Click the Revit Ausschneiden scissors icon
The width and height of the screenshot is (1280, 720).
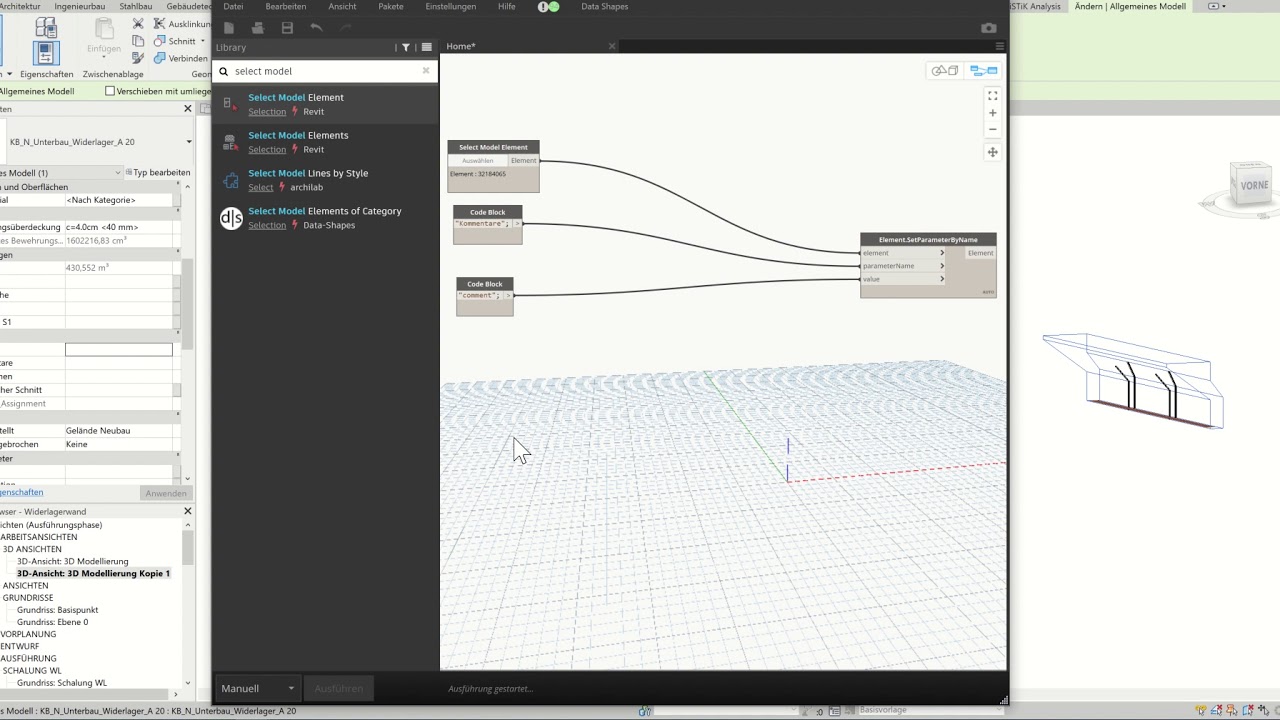138,24
